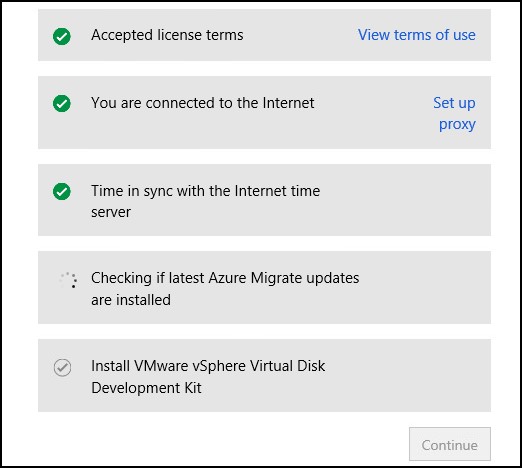522x468 pixels.
Task: Click the Internet connection row background panel
Action: click(x=264, y=112)
